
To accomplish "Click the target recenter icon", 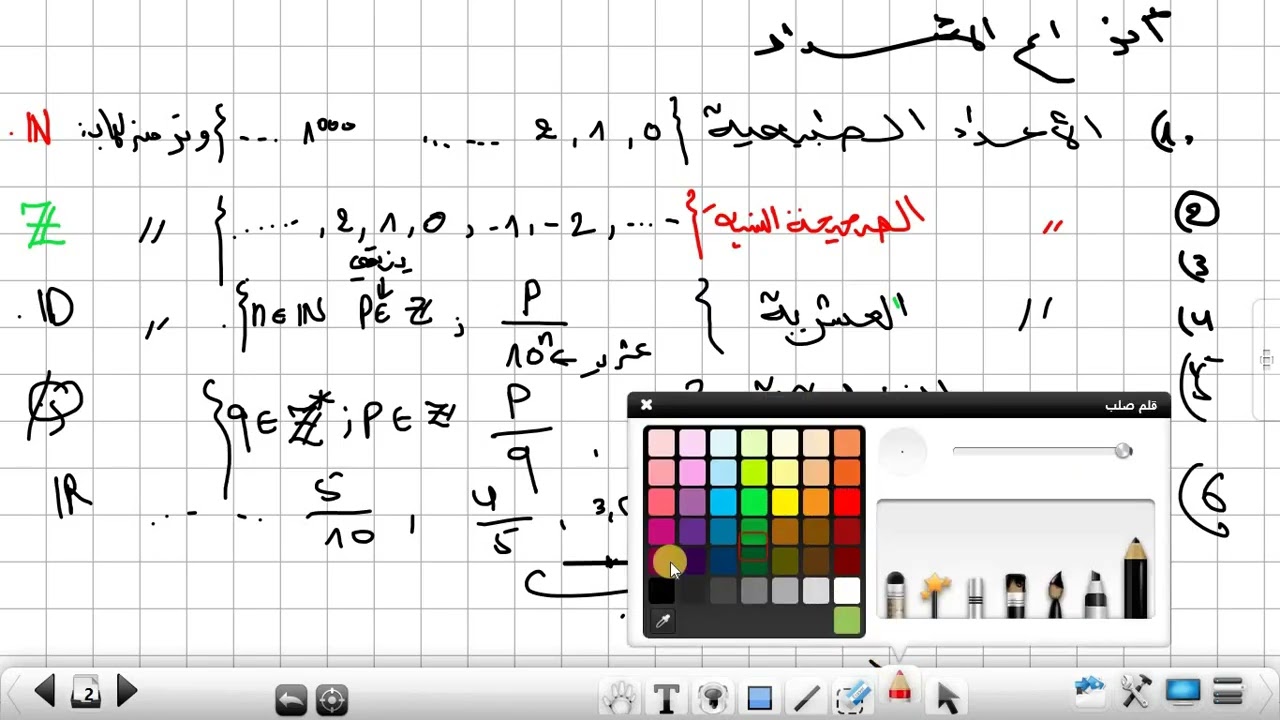I will (332, 699).
